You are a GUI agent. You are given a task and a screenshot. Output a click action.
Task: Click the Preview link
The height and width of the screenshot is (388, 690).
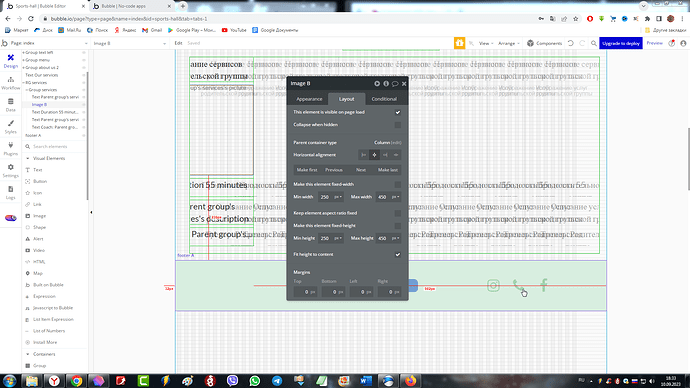pos(654,43)
